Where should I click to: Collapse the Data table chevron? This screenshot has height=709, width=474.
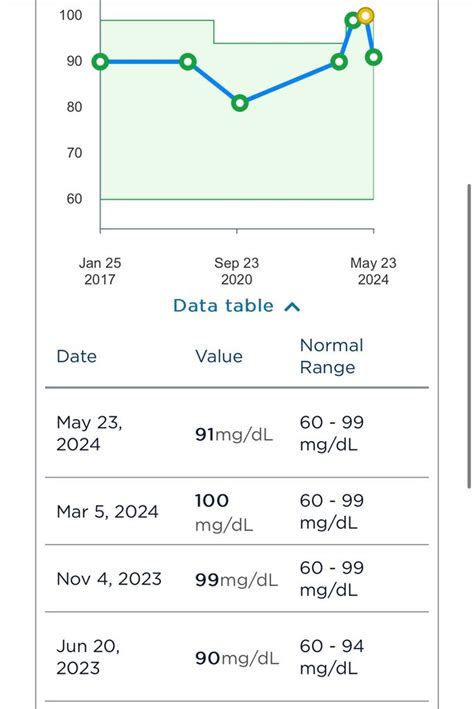tap(292, 307)
